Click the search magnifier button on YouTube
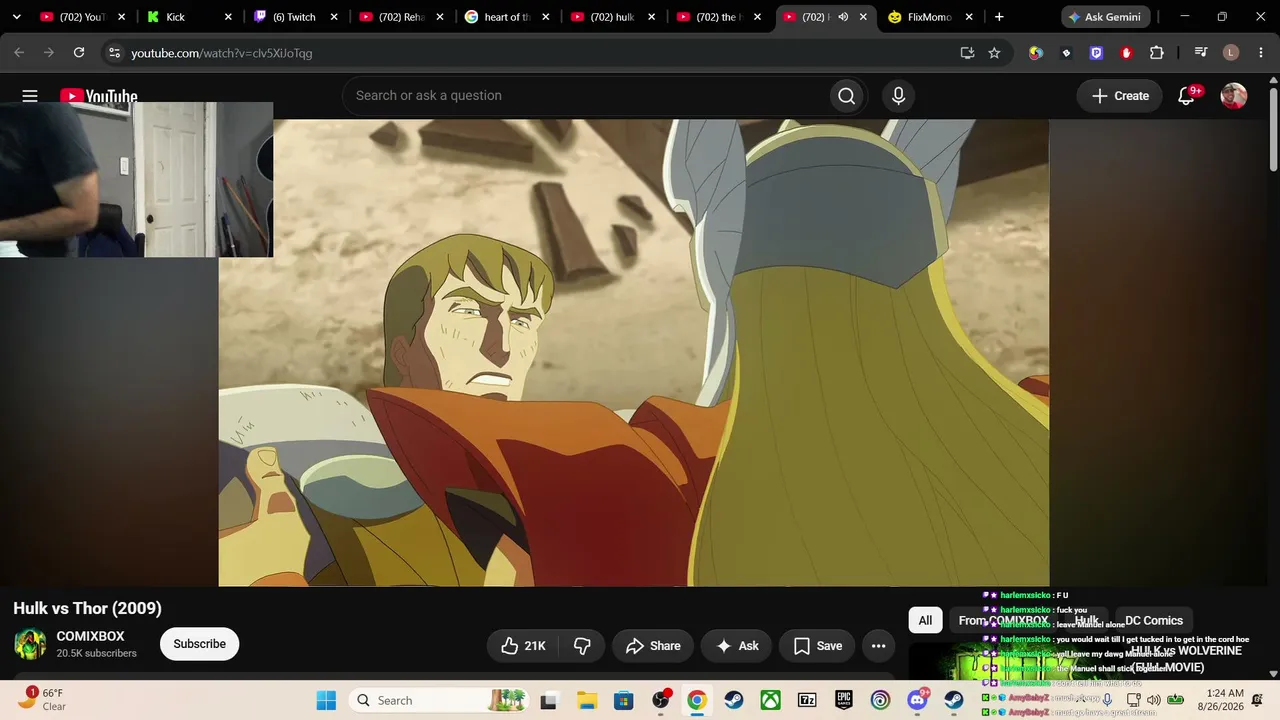The image size is (1280, 720). coord(846,96)
